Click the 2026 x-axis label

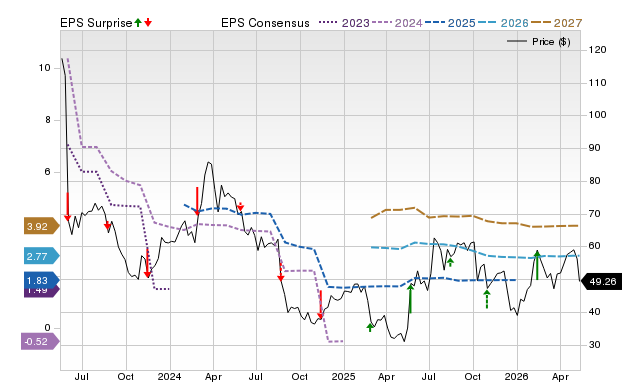(x=516, y=376)
